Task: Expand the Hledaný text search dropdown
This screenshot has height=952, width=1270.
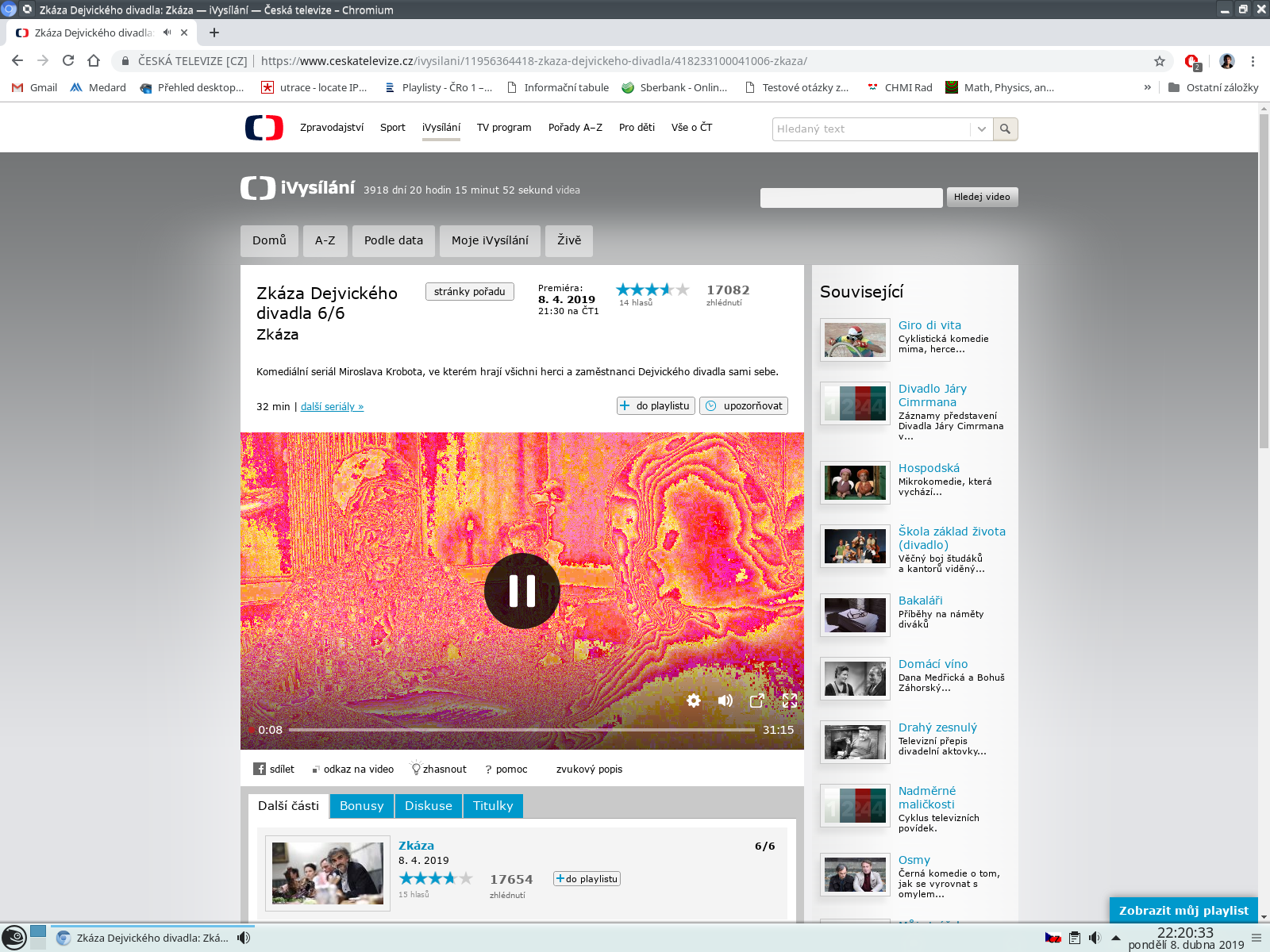Action: (x=982, y=129)
